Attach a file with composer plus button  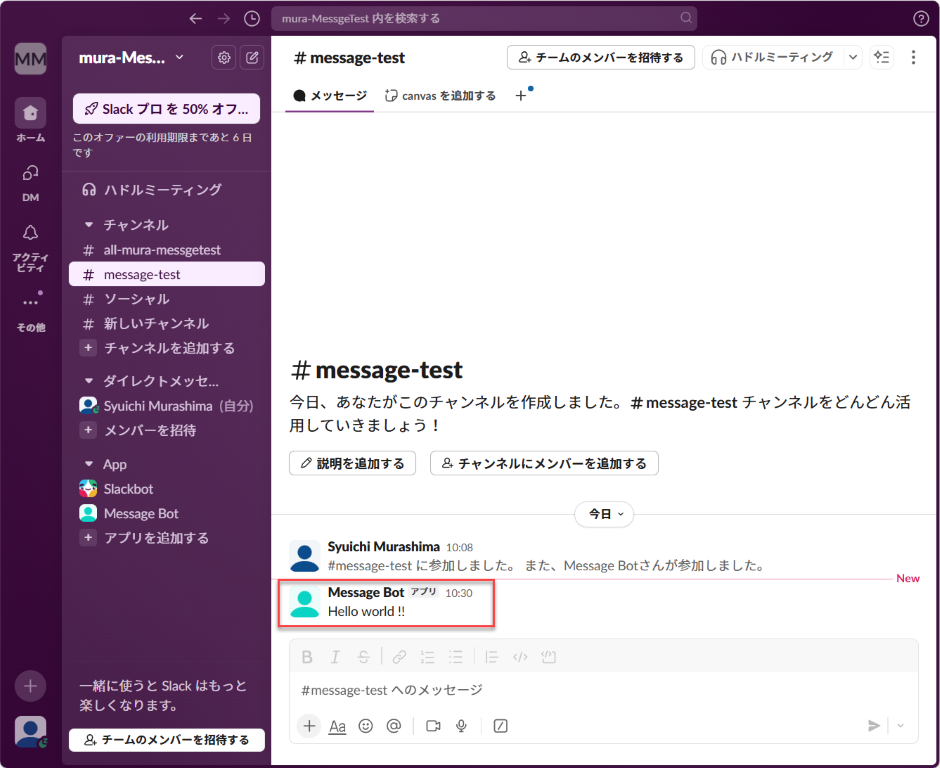pyautogui.click(x=309, y=726)
